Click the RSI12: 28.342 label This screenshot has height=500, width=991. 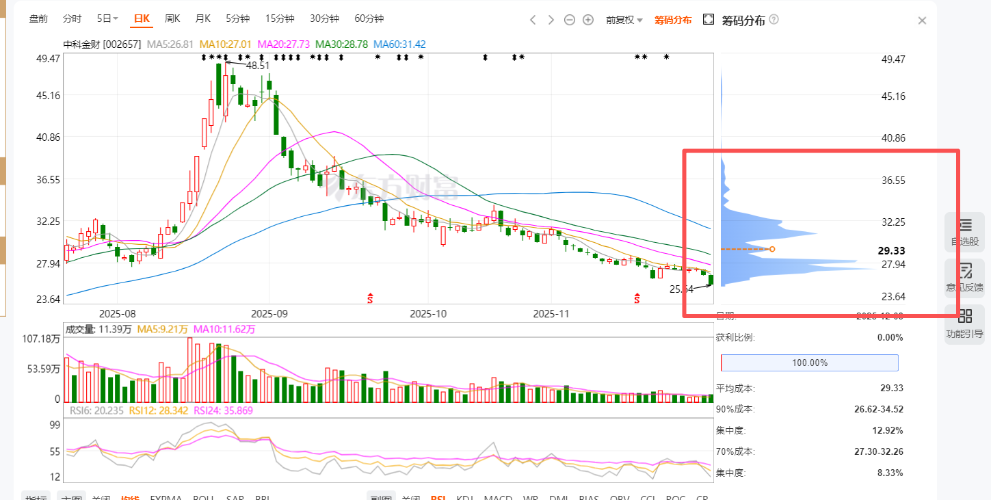(x=158, y=410)
